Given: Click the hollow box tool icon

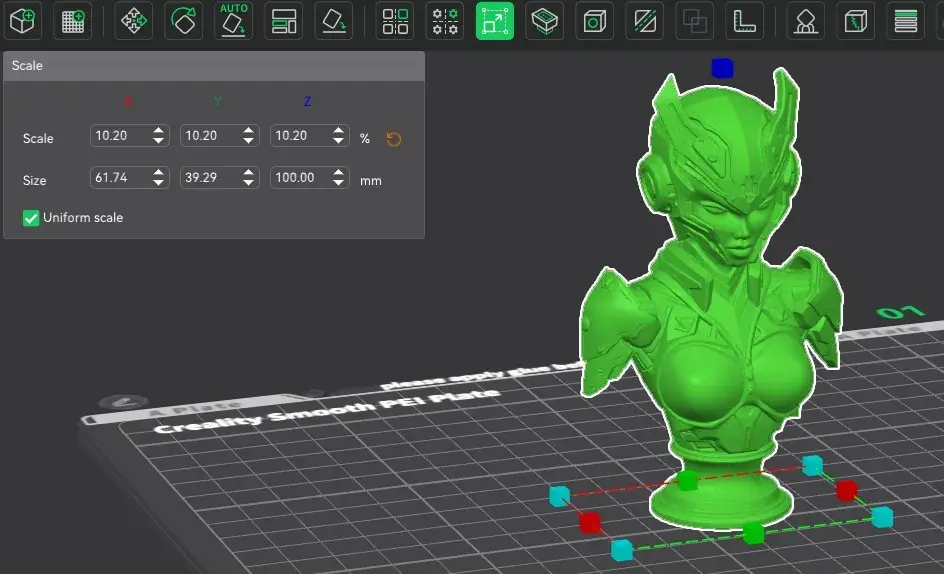Looking at the screenshot, I should click(x=545, y=21).
